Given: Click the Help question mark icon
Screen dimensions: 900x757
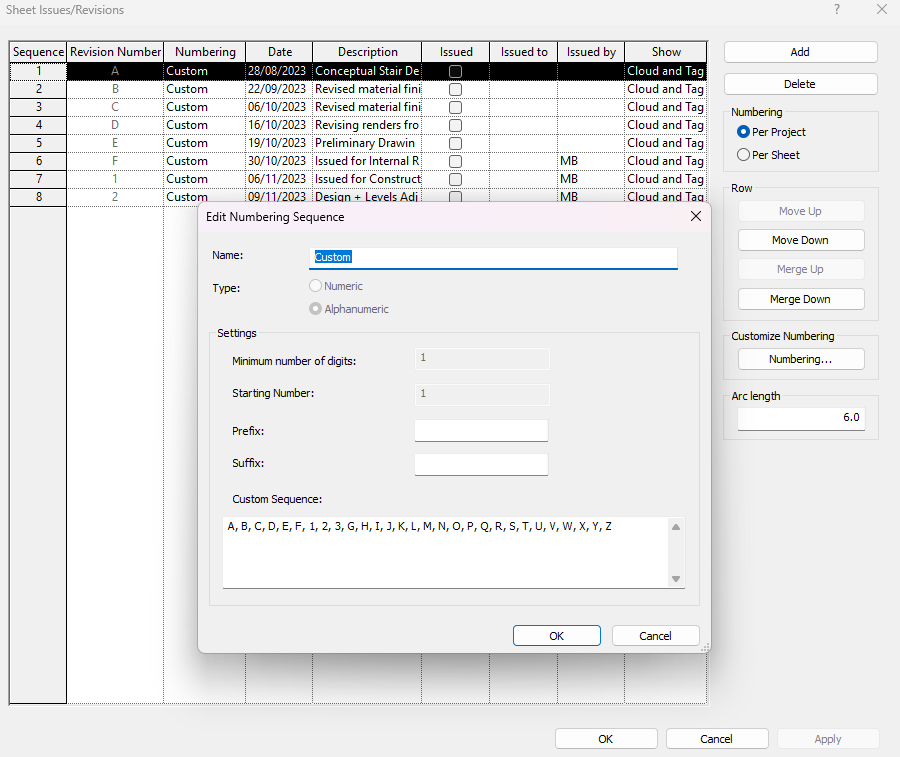Looking at the screenshot, I should point(837,10).
